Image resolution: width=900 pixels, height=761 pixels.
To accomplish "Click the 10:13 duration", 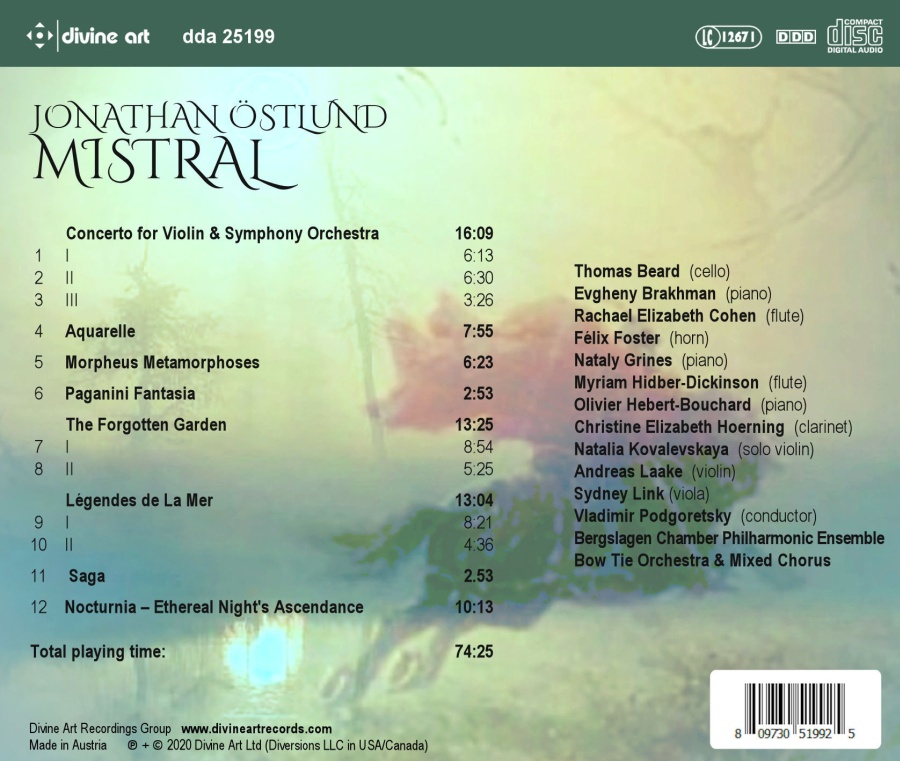I will click(474, 607).
